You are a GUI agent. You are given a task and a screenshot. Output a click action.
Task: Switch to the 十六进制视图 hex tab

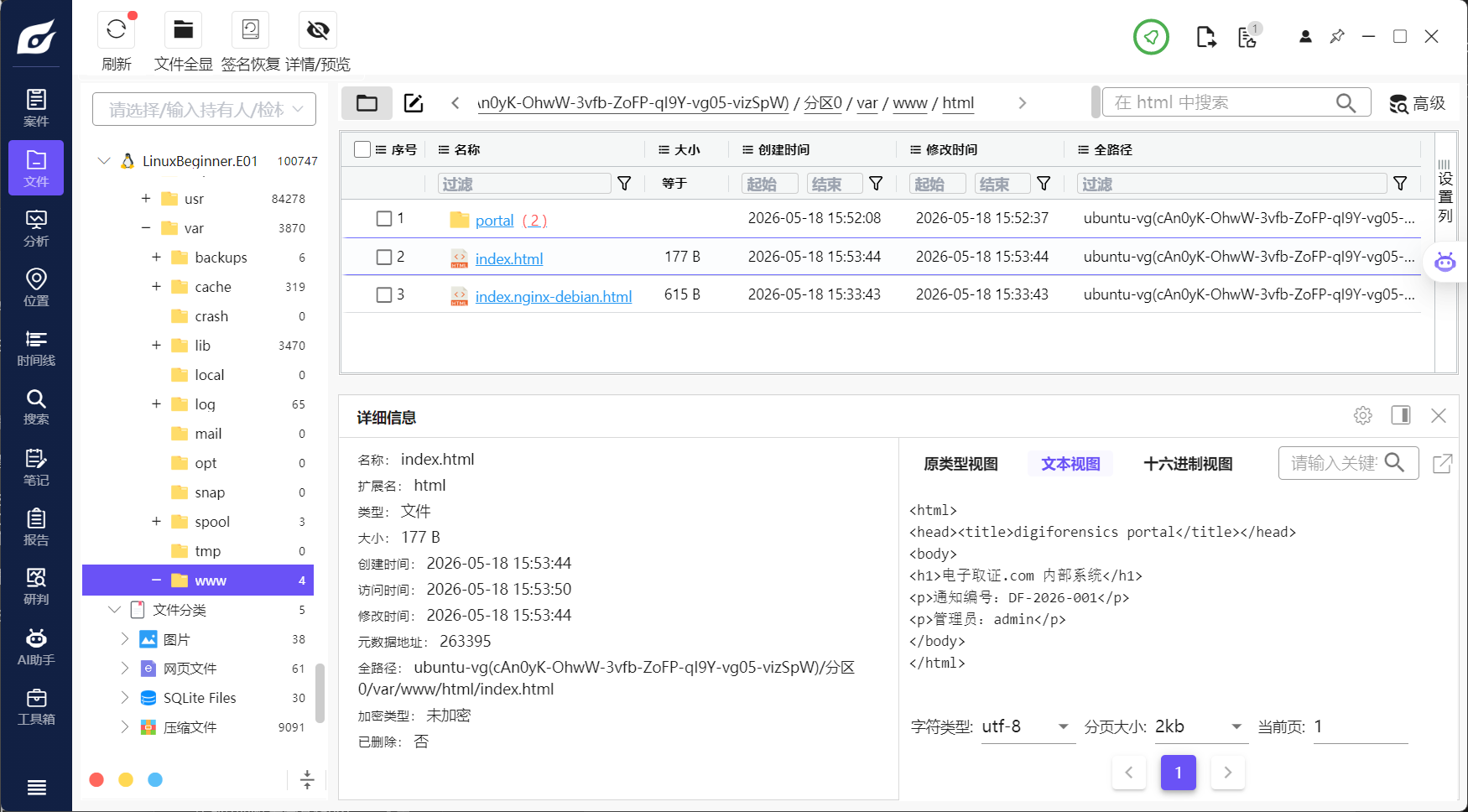[1188, 464]
